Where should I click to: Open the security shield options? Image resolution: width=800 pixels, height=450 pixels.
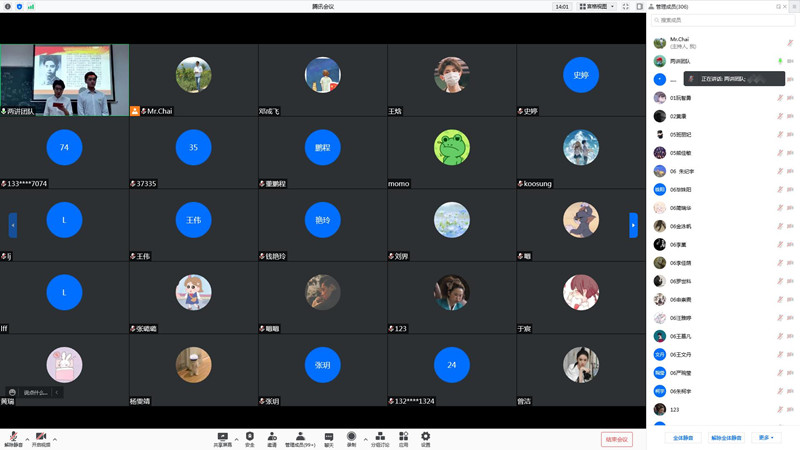tap(249, 439)
